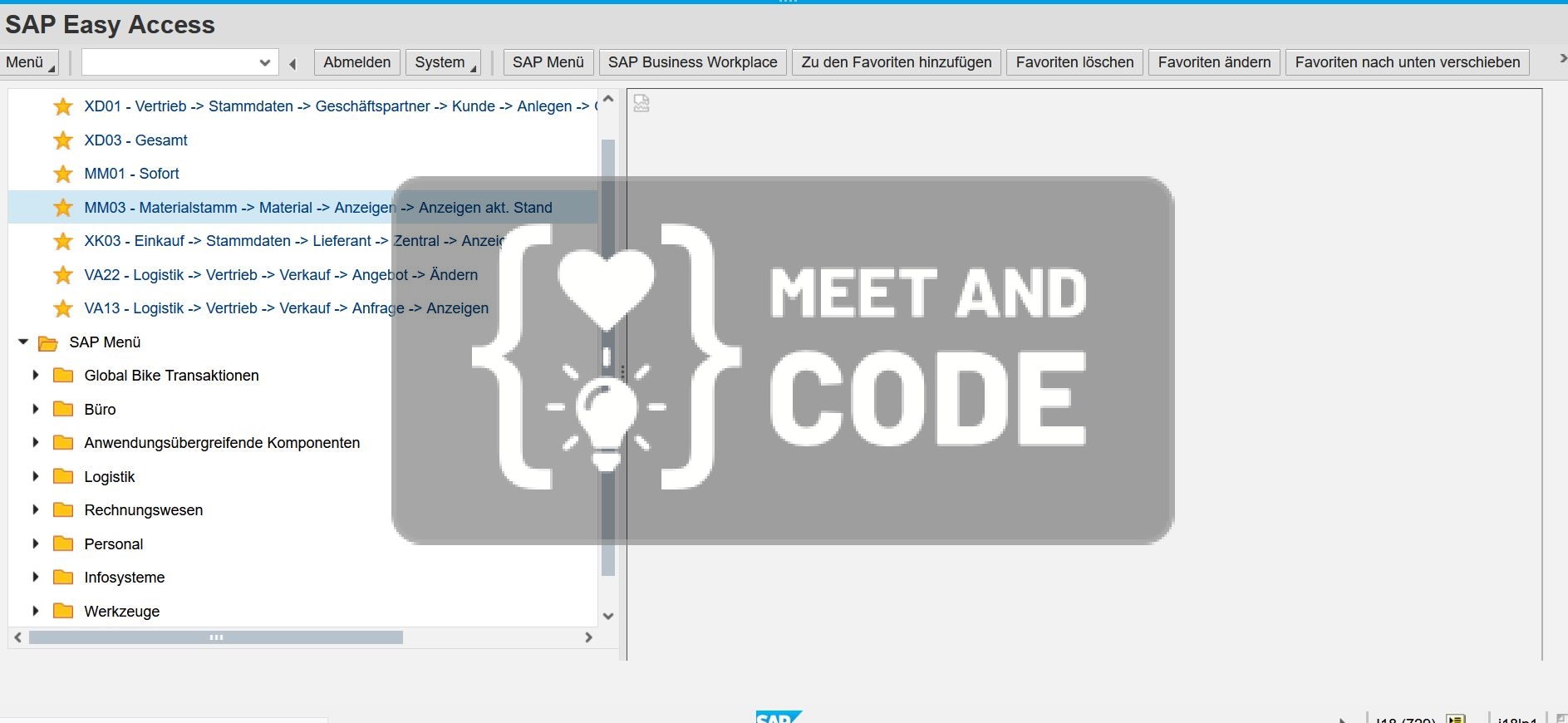Screen dimensions: 1568x723
Task: Click the image placeholder icon in right panel
Action: (641, 103)
